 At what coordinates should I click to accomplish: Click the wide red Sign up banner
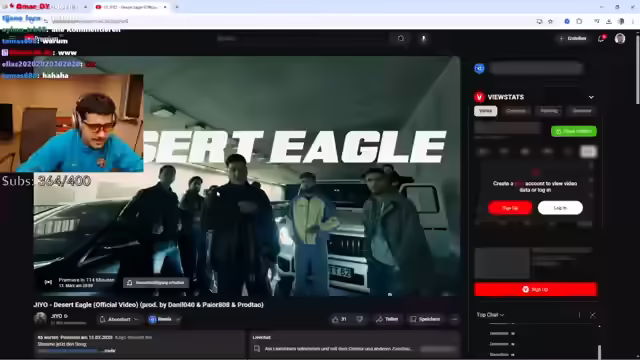(536, 289)
